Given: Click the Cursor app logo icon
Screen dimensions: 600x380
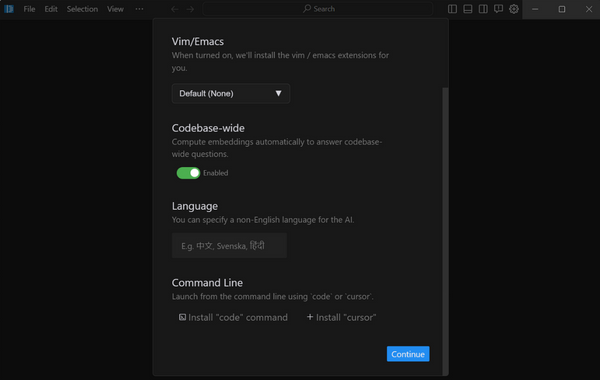Looking at the screenshot, I should 9,9.
